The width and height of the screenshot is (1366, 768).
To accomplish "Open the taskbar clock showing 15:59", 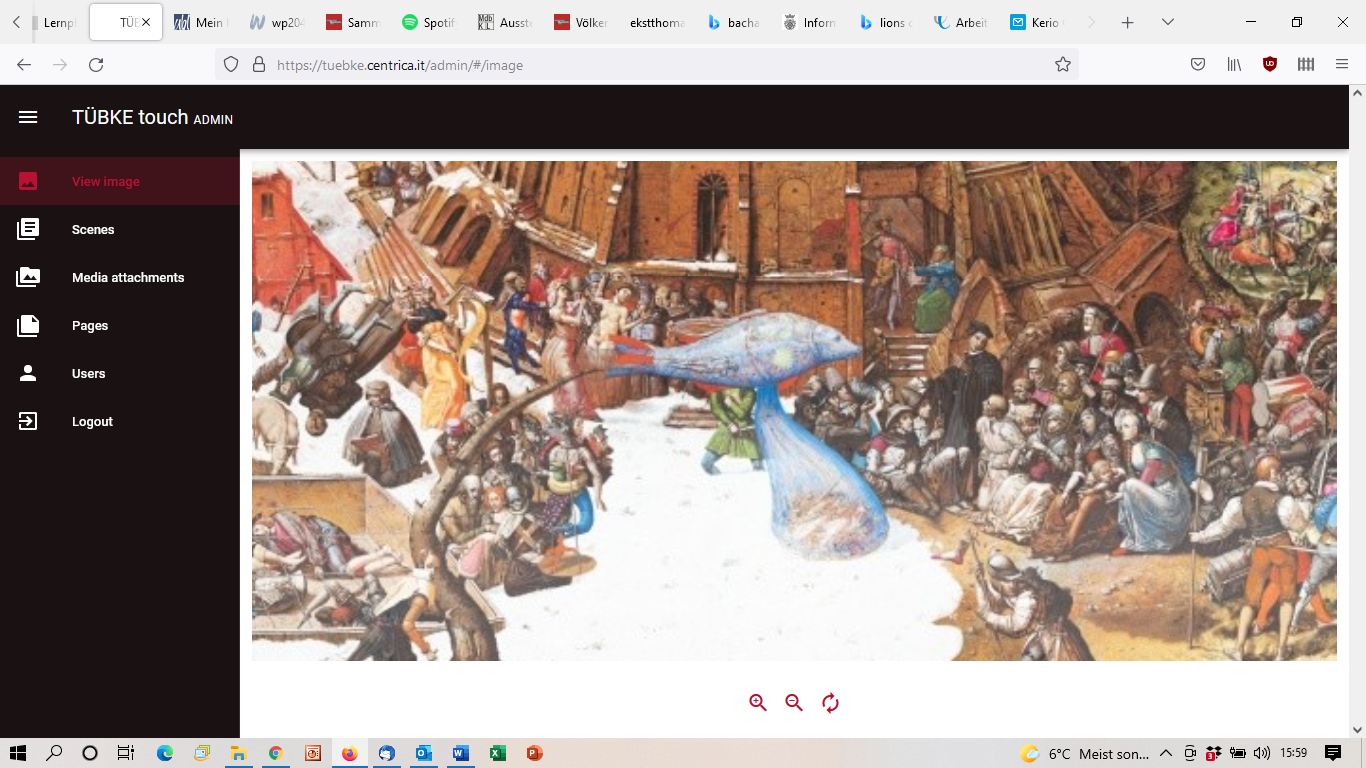I will [x=1294, y=753].
